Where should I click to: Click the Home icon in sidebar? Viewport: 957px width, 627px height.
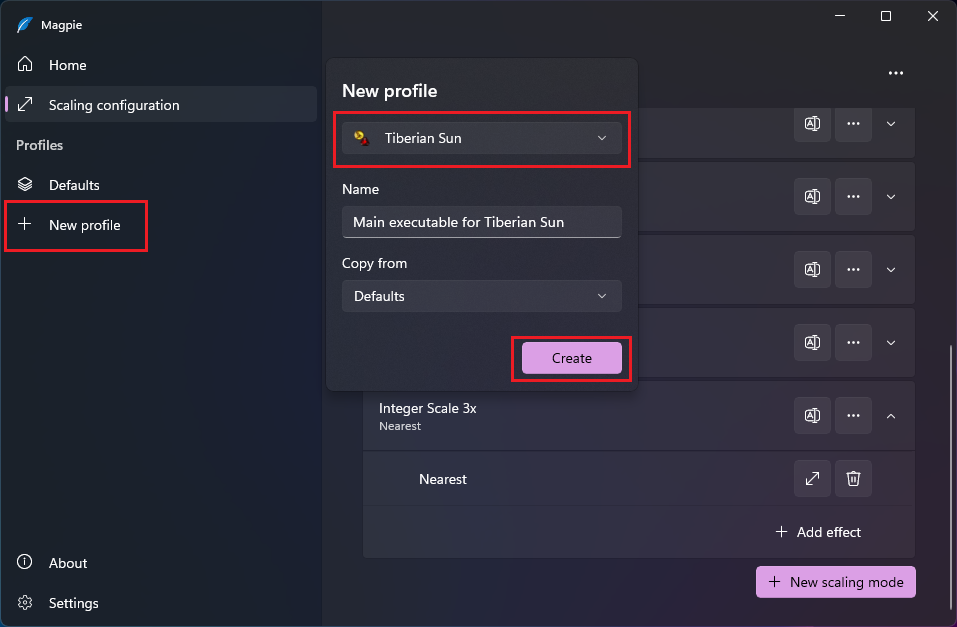(26, 65)
